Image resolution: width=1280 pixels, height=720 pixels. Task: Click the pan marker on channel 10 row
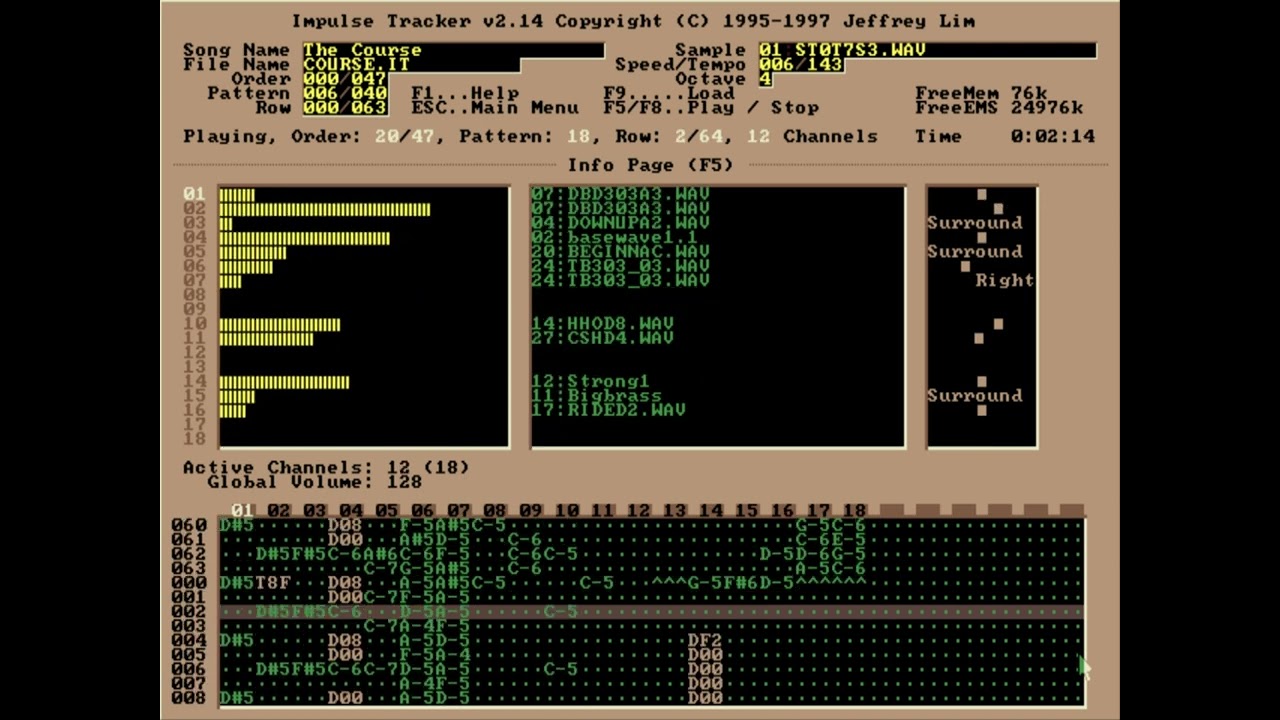click(x=998, y=324)
